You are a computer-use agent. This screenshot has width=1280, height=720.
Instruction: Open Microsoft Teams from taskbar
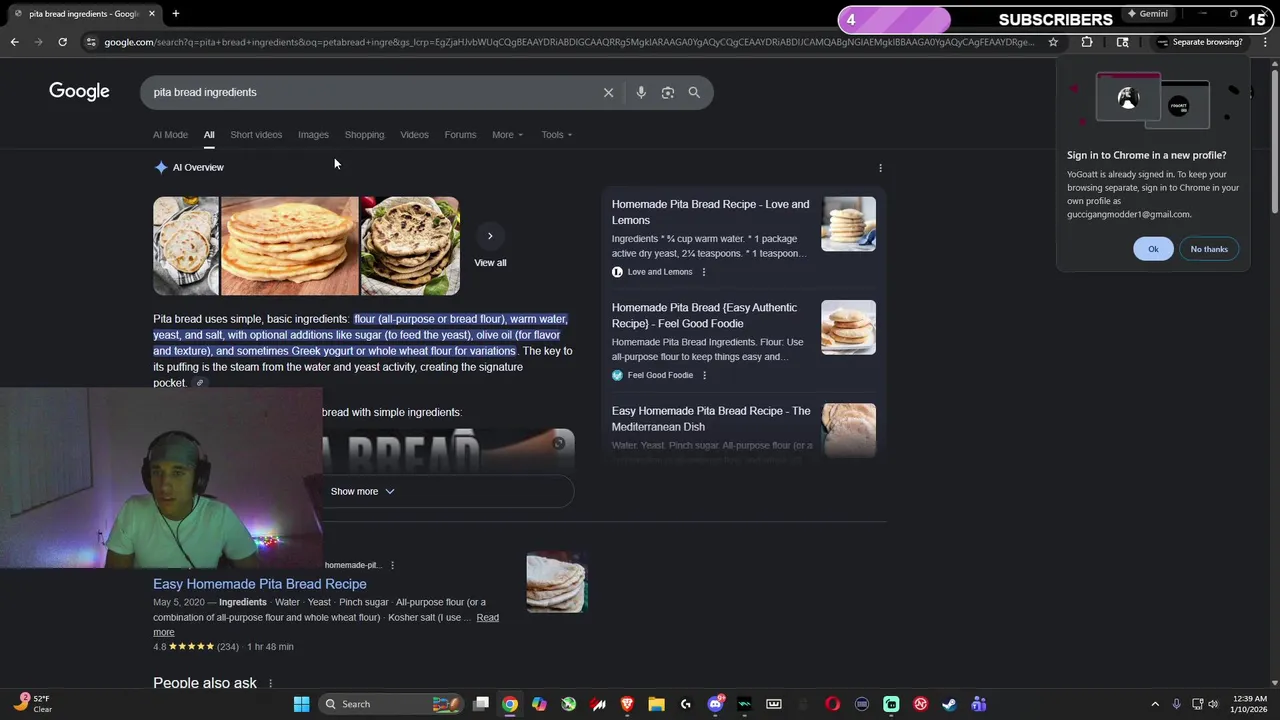pyautogui.click(x=978, y=704)
